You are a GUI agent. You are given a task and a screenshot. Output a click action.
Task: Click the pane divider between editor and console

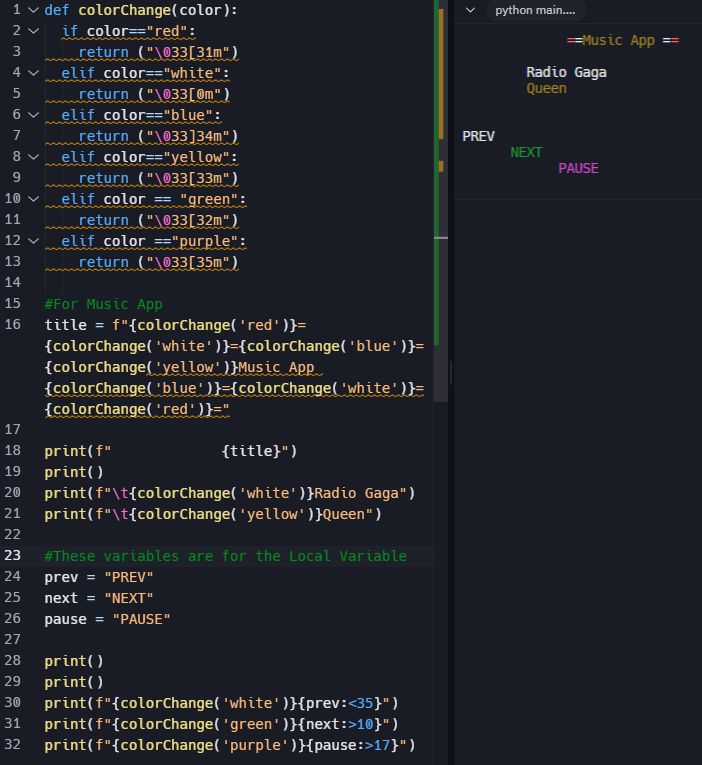[x=451, y=374]
